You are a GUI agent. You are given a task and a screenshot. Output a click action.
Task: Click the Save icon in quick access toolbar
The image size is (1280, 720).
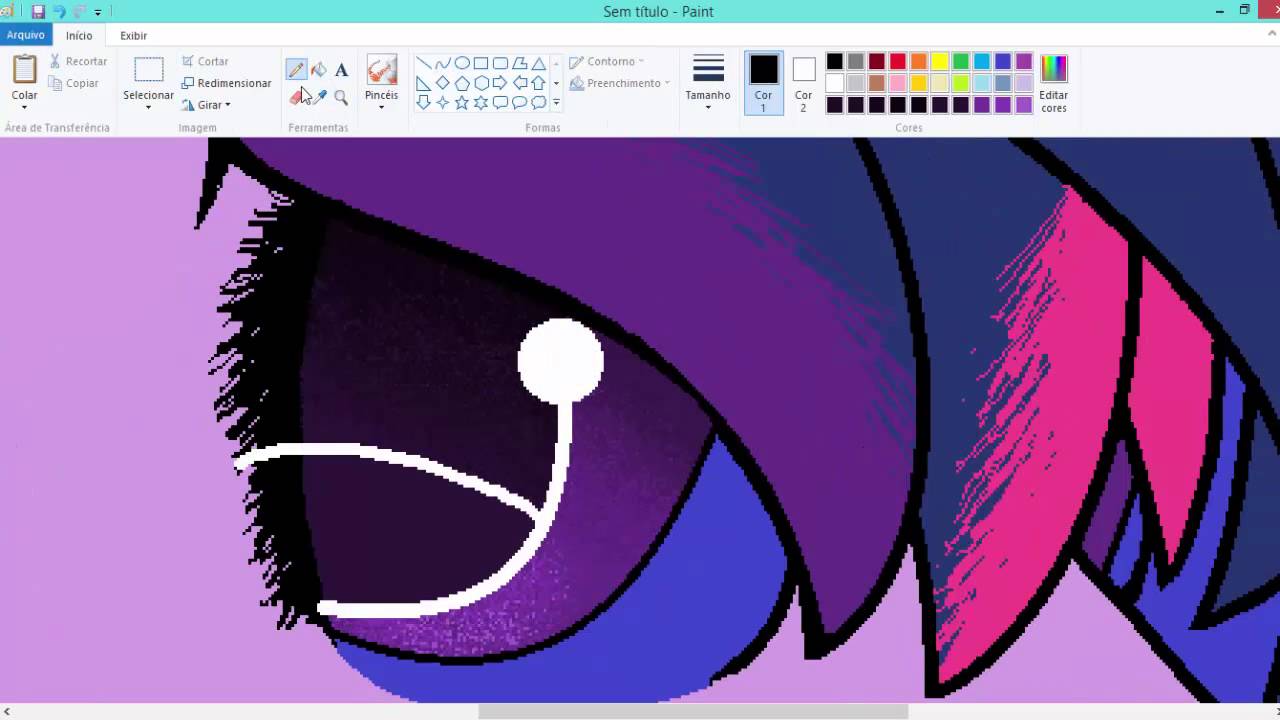(x=38, y=12)
